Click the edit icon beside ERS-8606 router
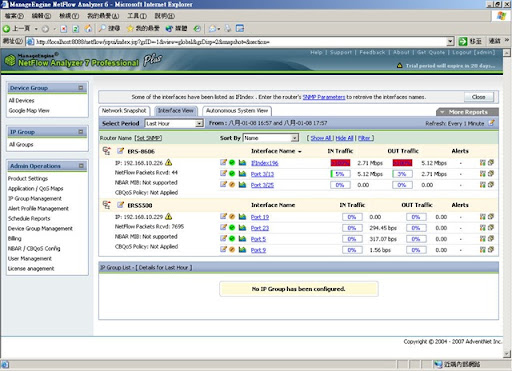Screen dimensions: 512x371 [120, 151]
